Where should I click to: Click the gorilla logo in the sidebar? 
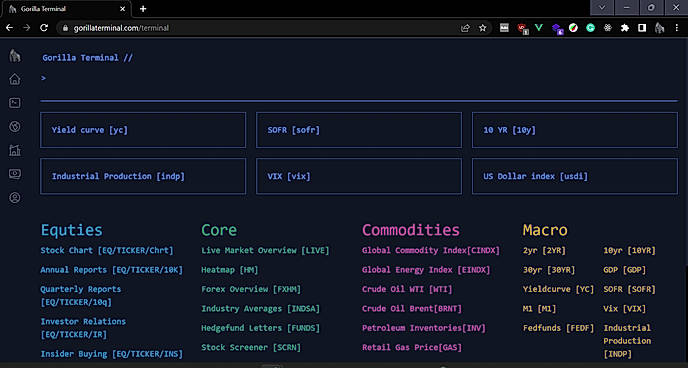point(15,55)
